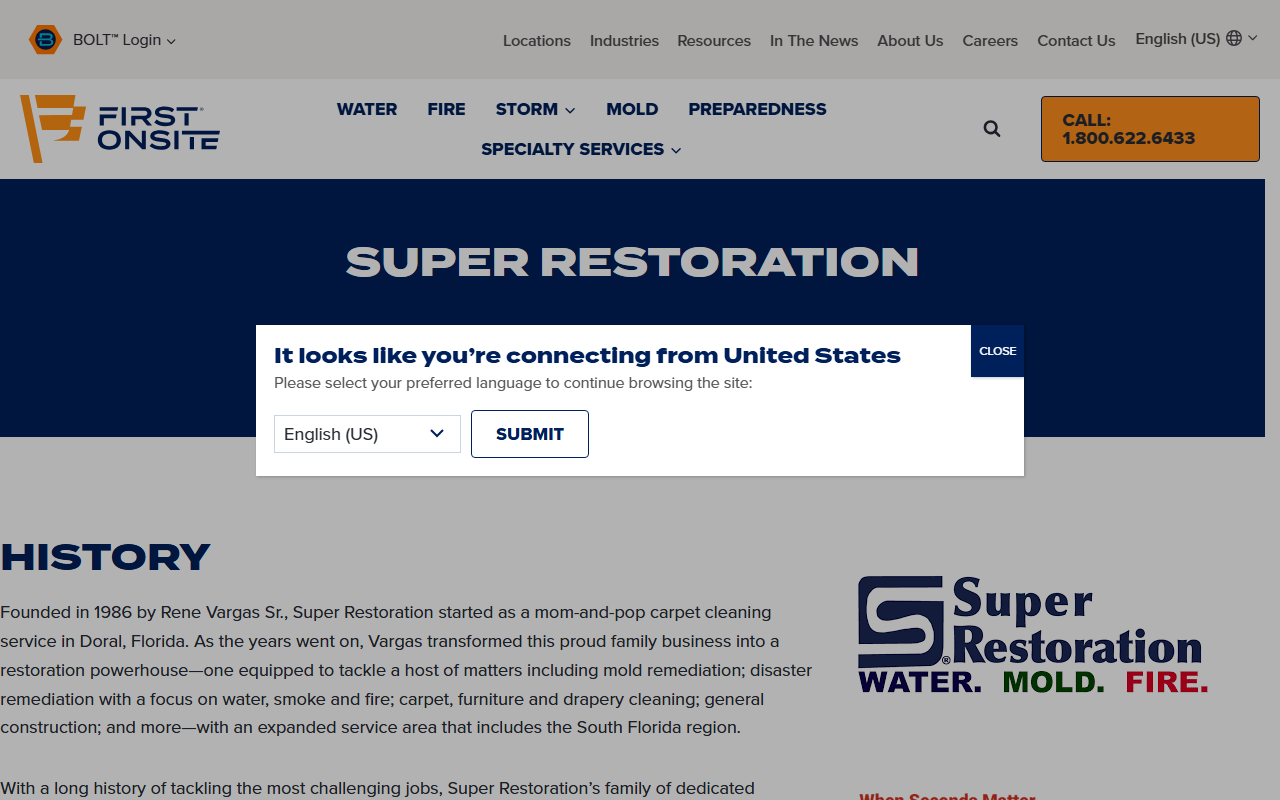Open the search magnifier icon
Screen dimensions: 1280x800
992,128
